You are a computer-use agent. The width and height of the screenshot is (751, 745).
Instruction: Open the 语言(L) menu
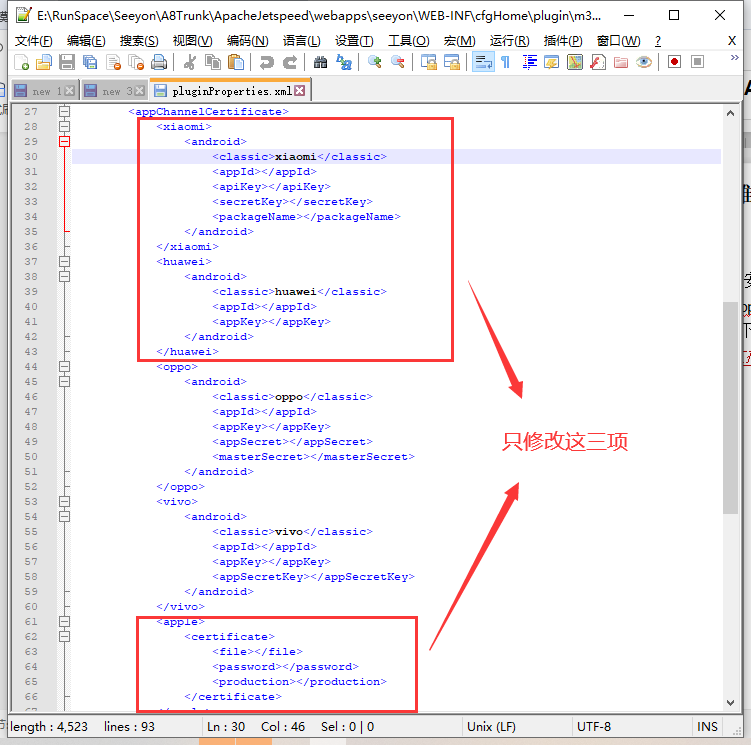[301, 41]
